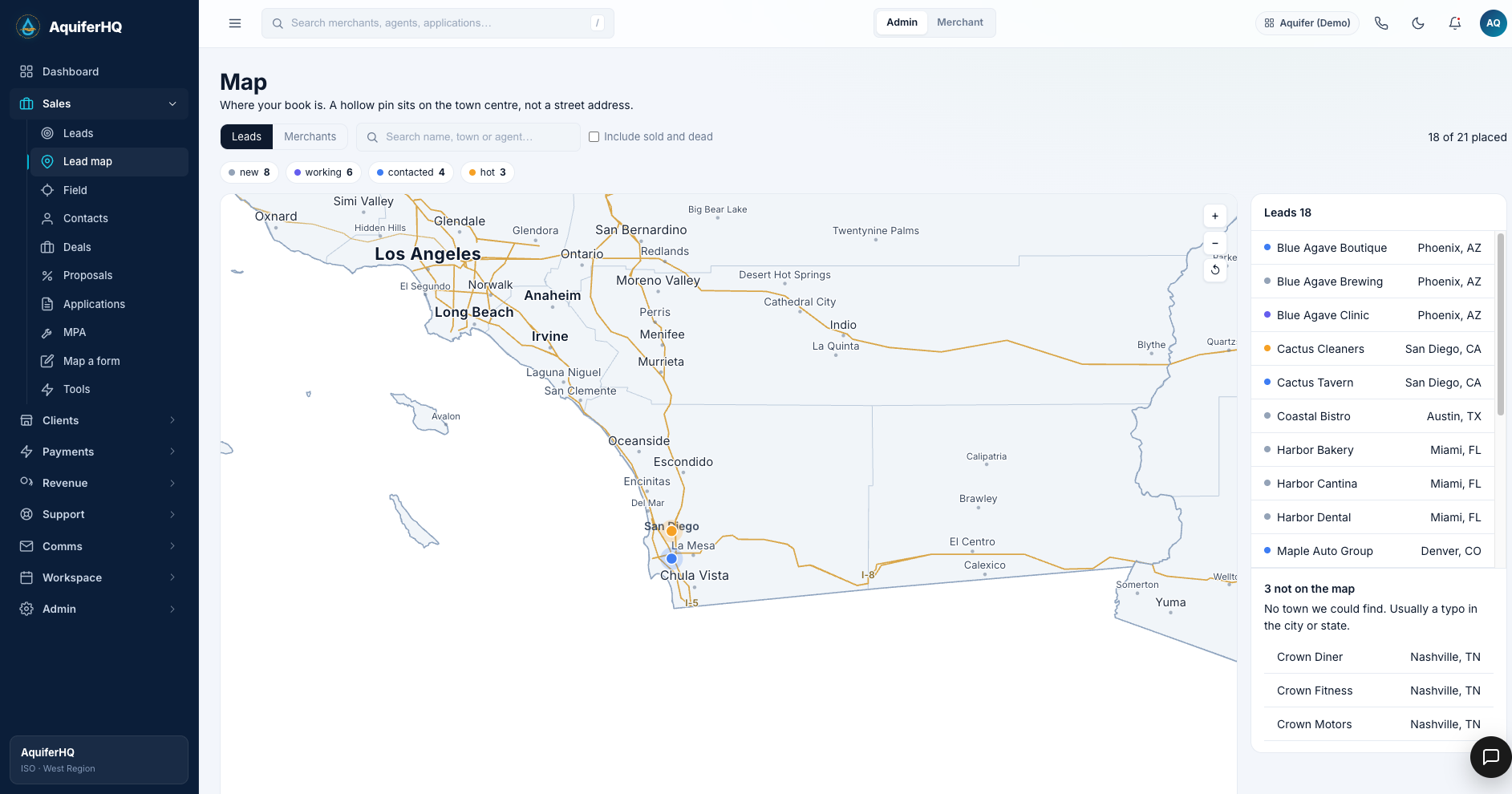Collapse the Sales section
1512x794 pixels.
[x=99, y=103]
